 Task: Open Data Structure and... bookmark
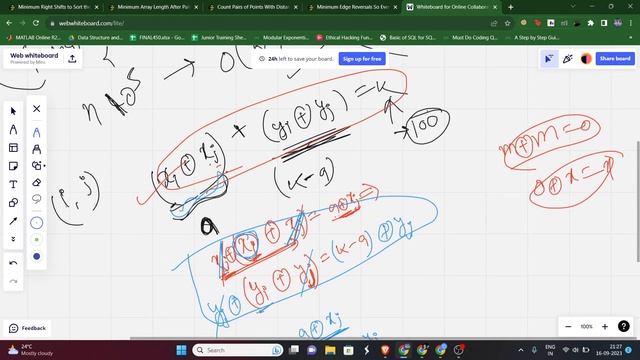(96, 38)
